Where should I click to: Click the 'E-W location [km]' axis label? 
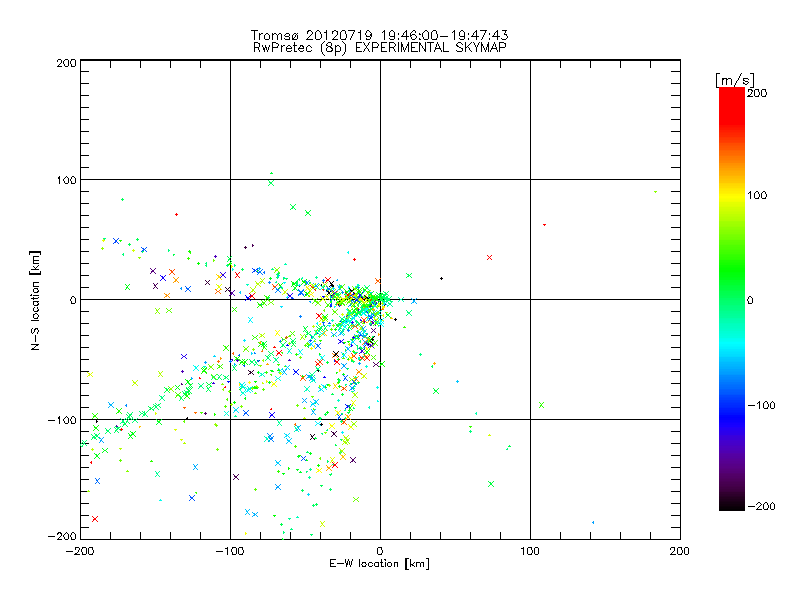pyautogui.click(x=379, y=564)
